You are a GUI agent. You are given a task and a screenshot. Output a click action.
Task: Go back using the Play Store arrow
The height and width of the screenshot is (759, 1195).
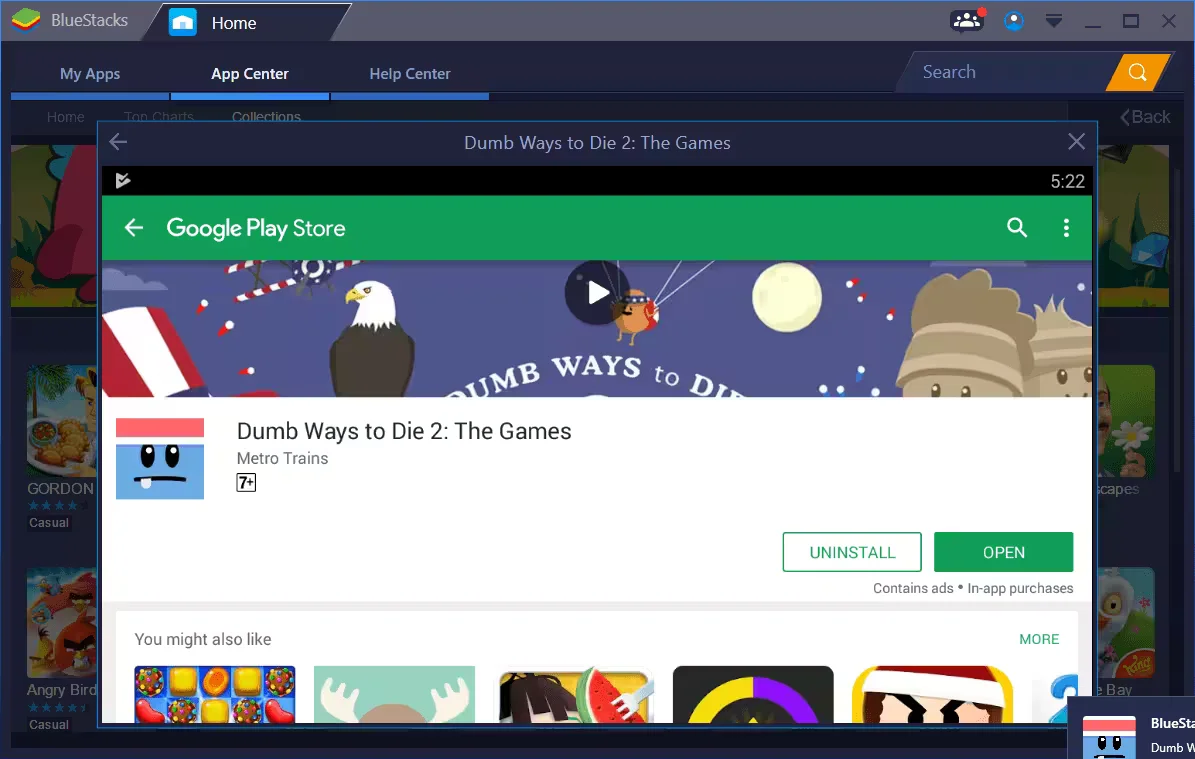[133, 228]
